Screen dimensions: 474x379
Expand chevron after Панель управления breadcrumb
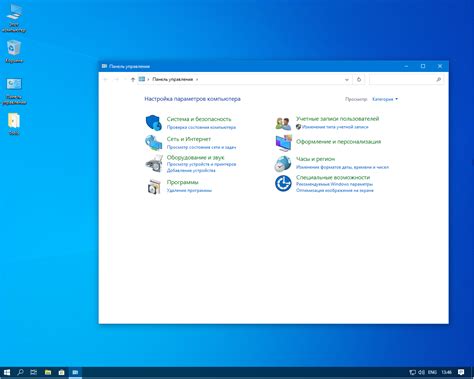197,79
